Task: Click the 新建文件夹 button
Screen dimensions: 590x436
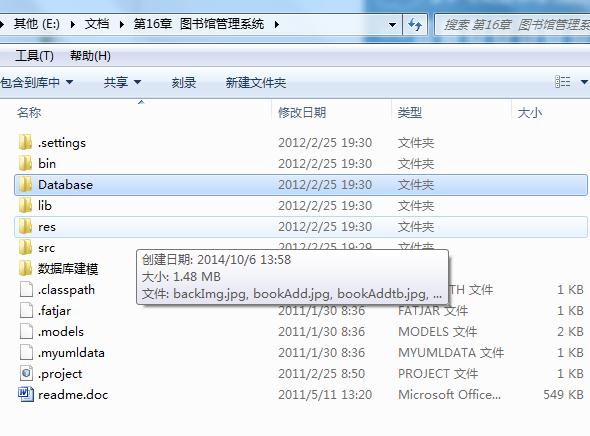Action: (x=256, y=82)
